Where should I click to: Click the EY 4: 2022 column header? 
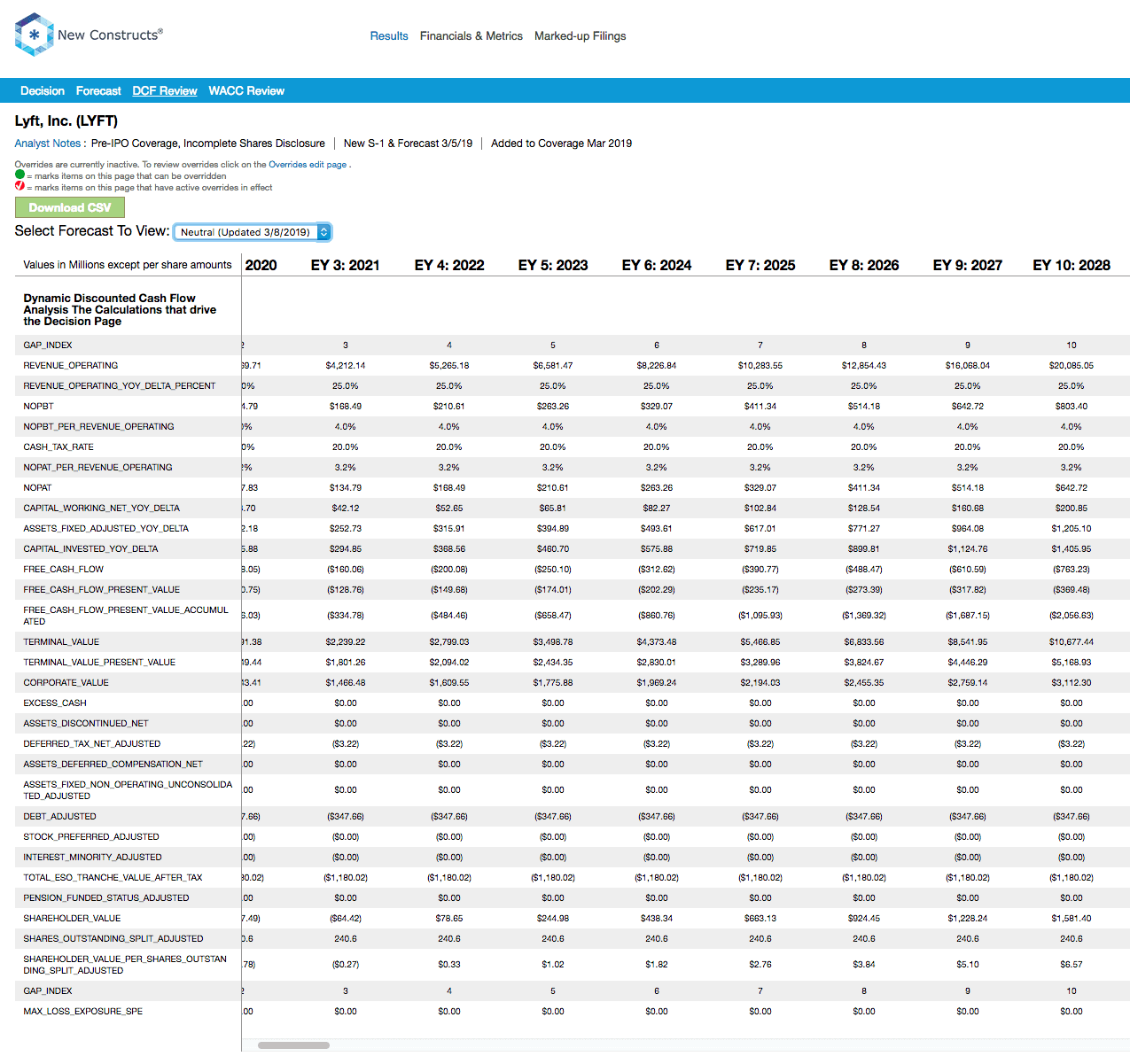[x=449, y=266]
